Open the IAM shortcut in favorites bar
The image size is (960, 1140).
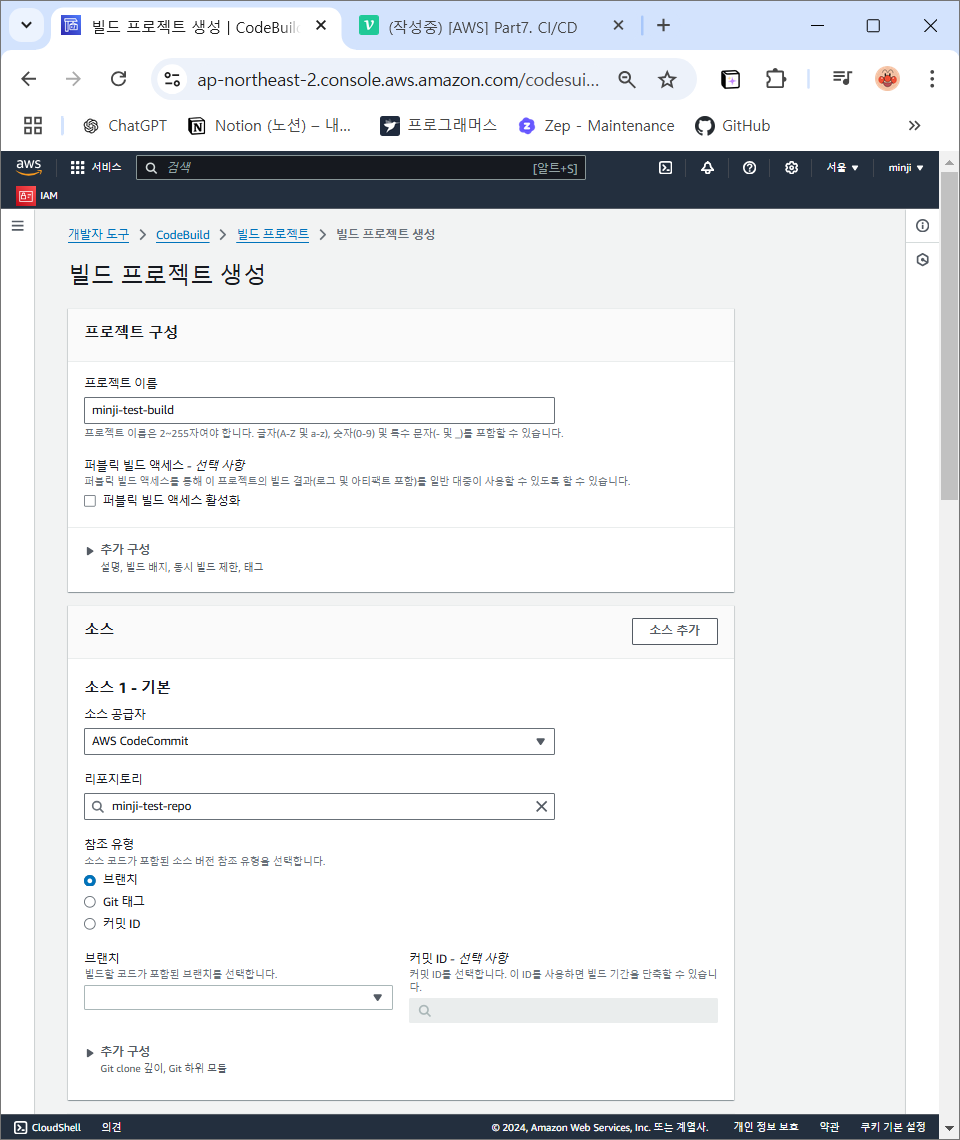[x=38, y=196]
